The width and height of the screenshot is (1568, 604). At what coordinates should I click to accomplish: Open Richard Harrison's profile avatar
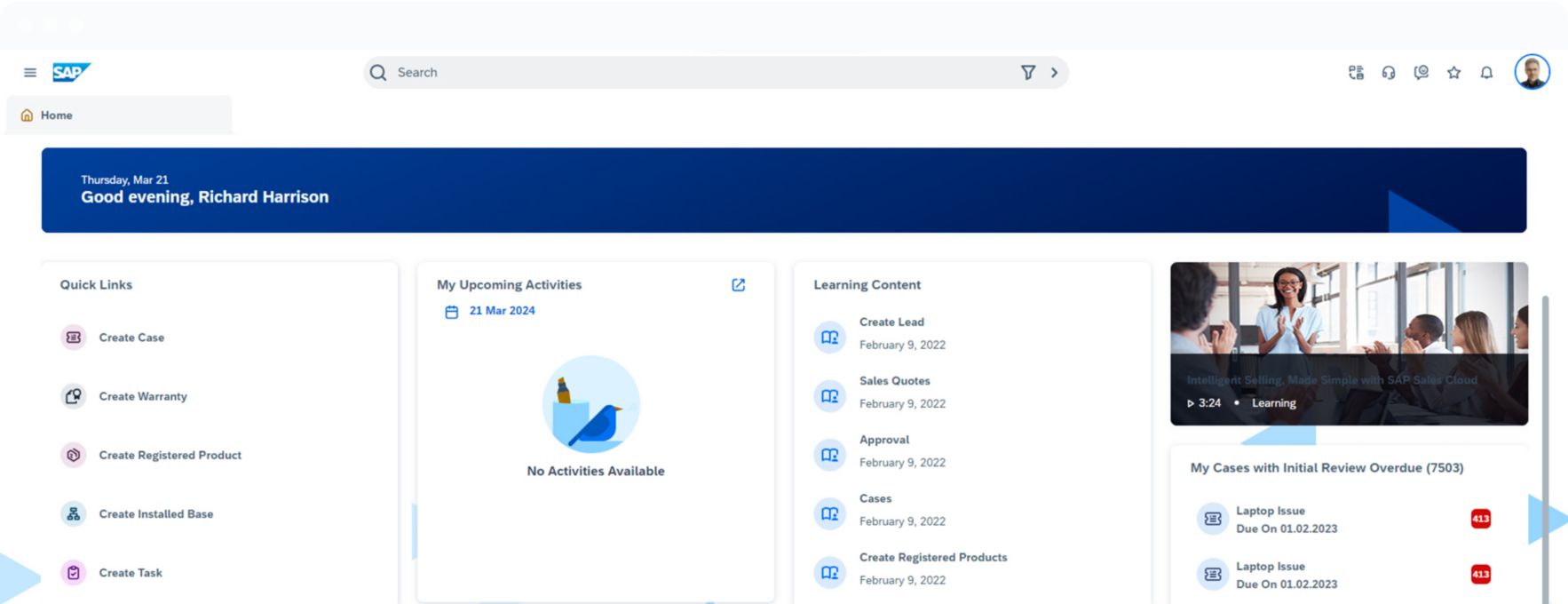click(x=1531, y=72)
